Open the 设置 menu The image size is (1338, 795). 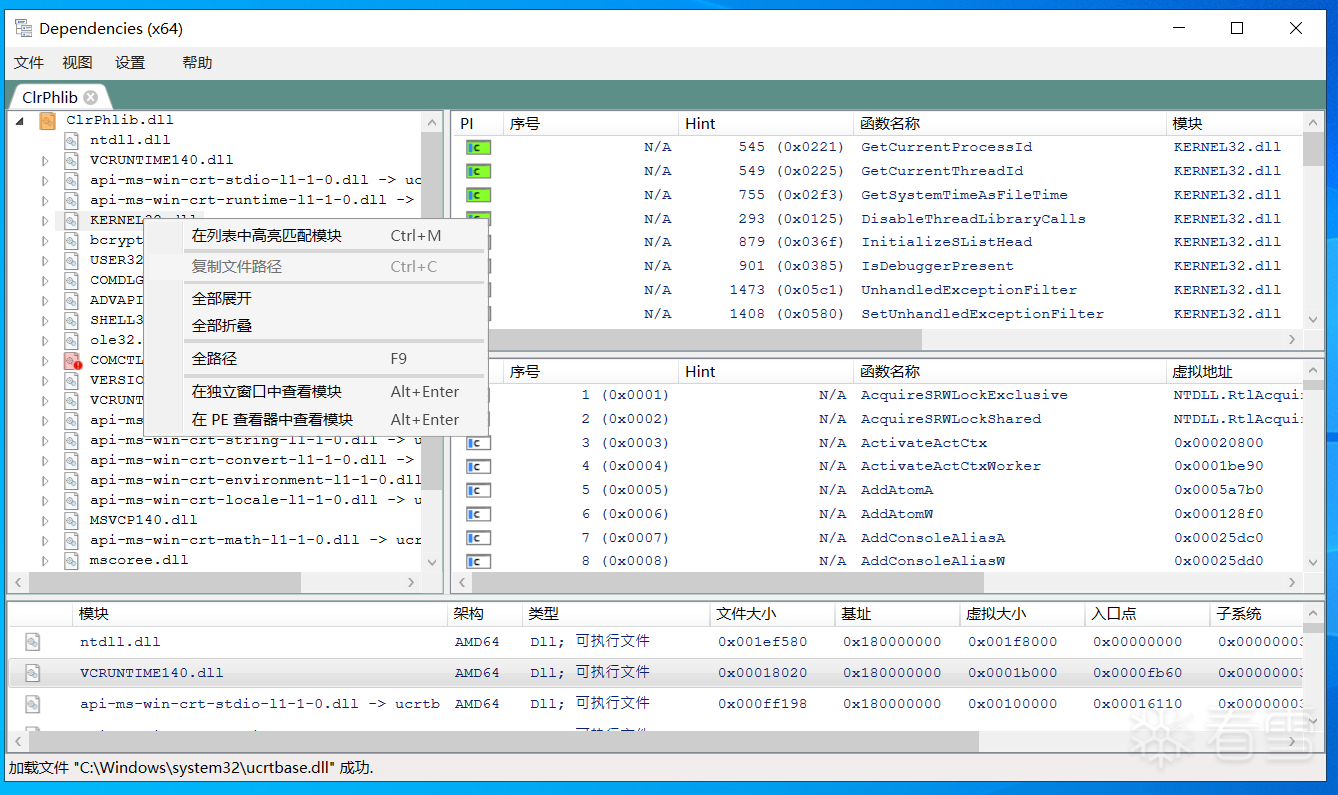tap(130, 63)
